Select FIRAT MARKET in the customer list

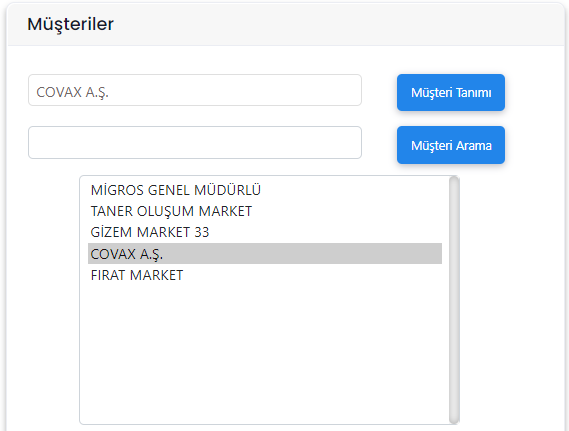coord(265,275)
